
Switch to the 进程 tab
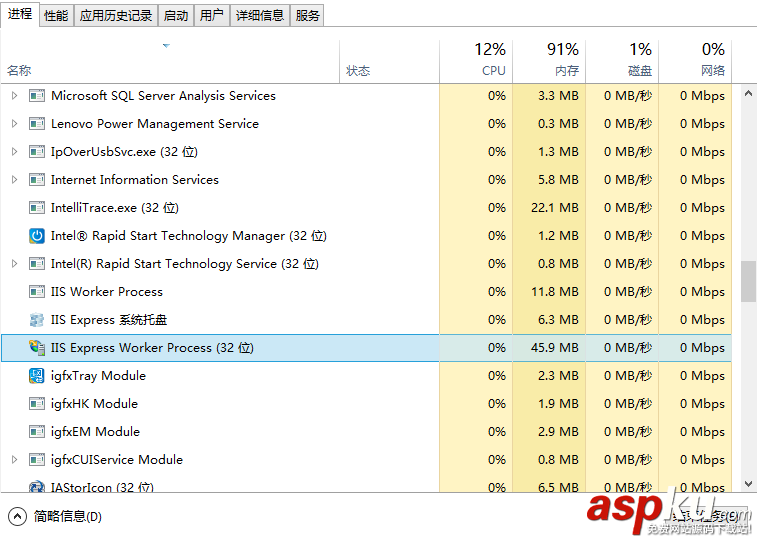click(x=20, y=14)
